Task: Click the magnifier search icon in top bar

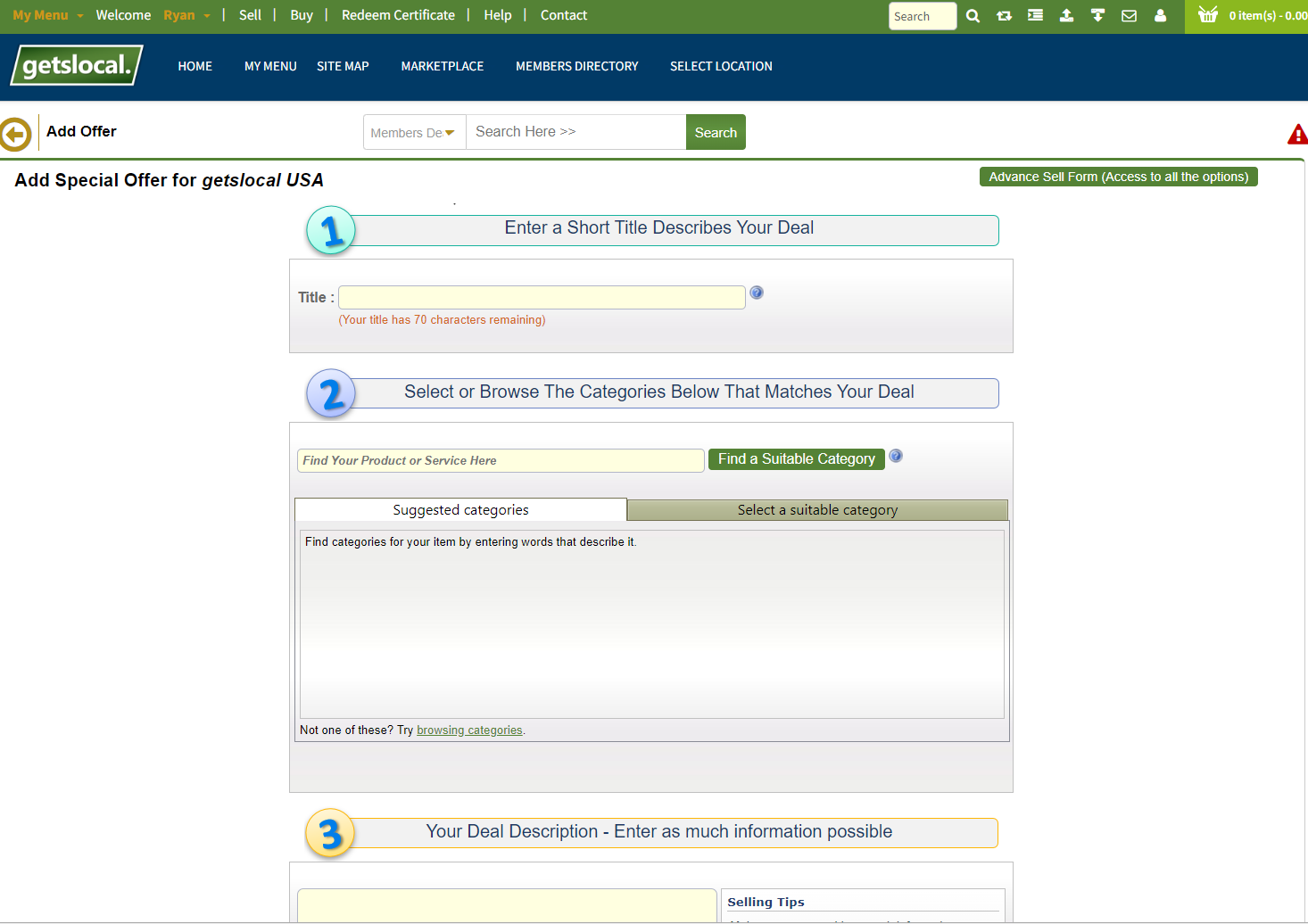Action: point(973,16)
